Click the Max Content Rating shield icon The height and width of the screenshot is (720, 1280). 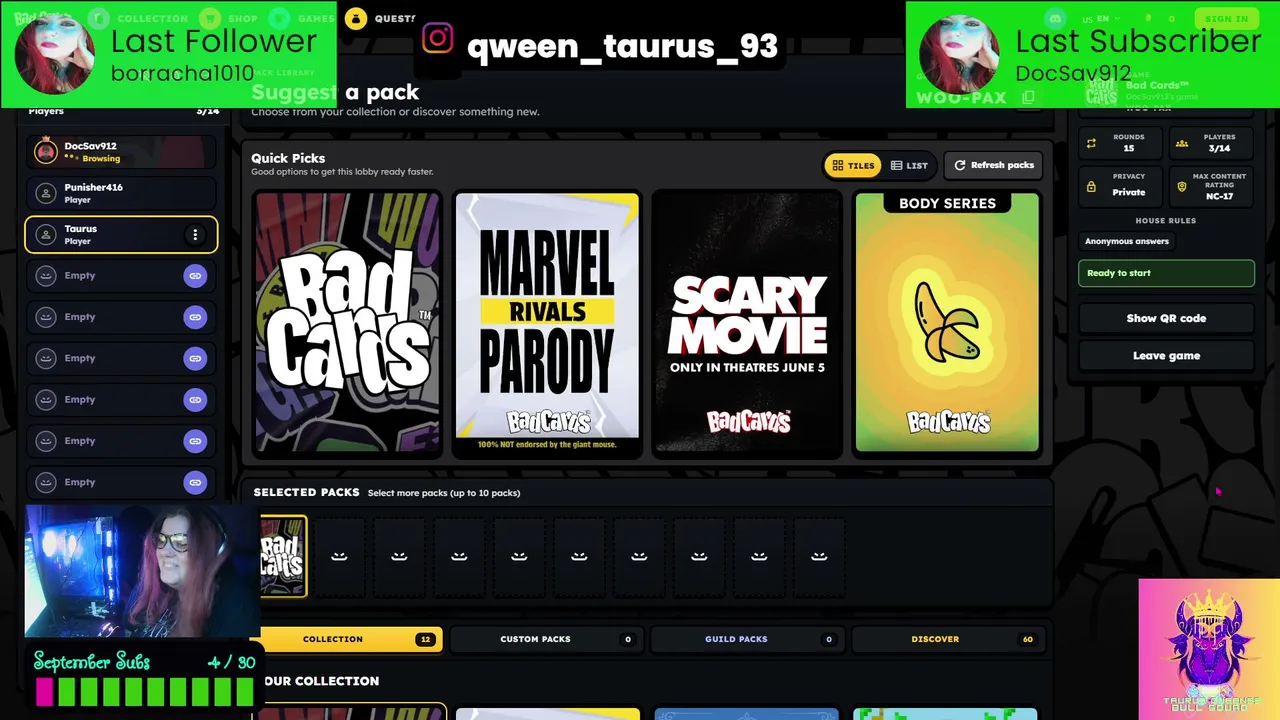pyautogui.click(x=1182, y=187)
